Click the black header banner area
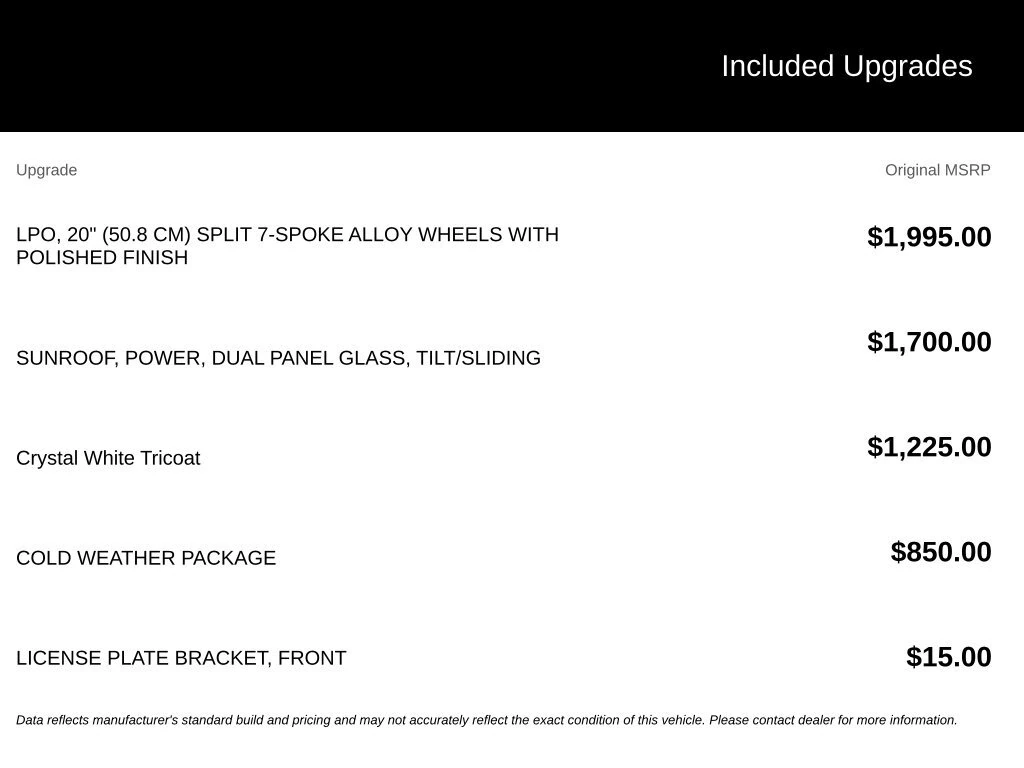The image size is (1024, 768). 512,66
